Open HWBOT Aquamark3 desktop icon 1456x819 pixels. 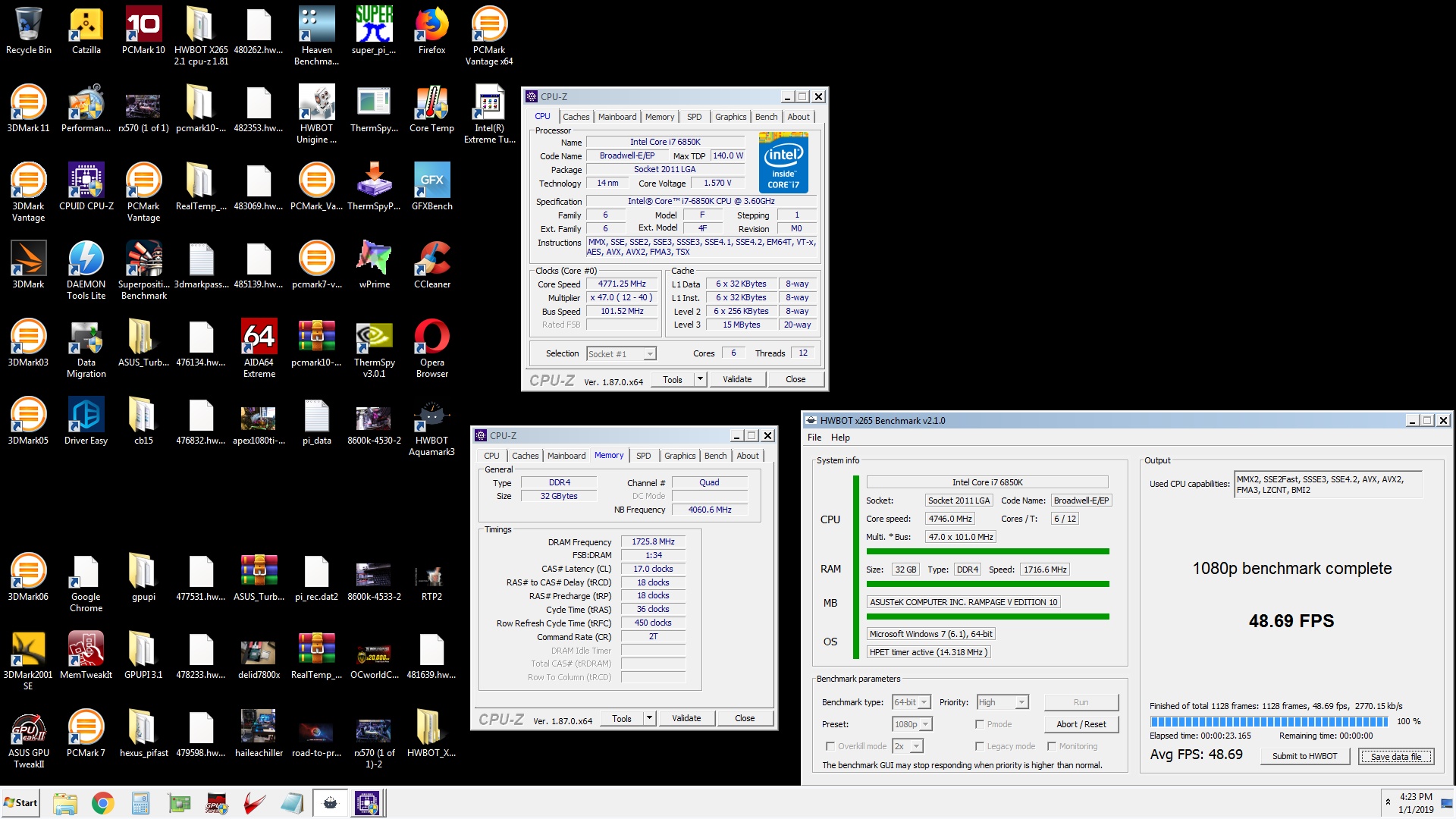(431, 426)
